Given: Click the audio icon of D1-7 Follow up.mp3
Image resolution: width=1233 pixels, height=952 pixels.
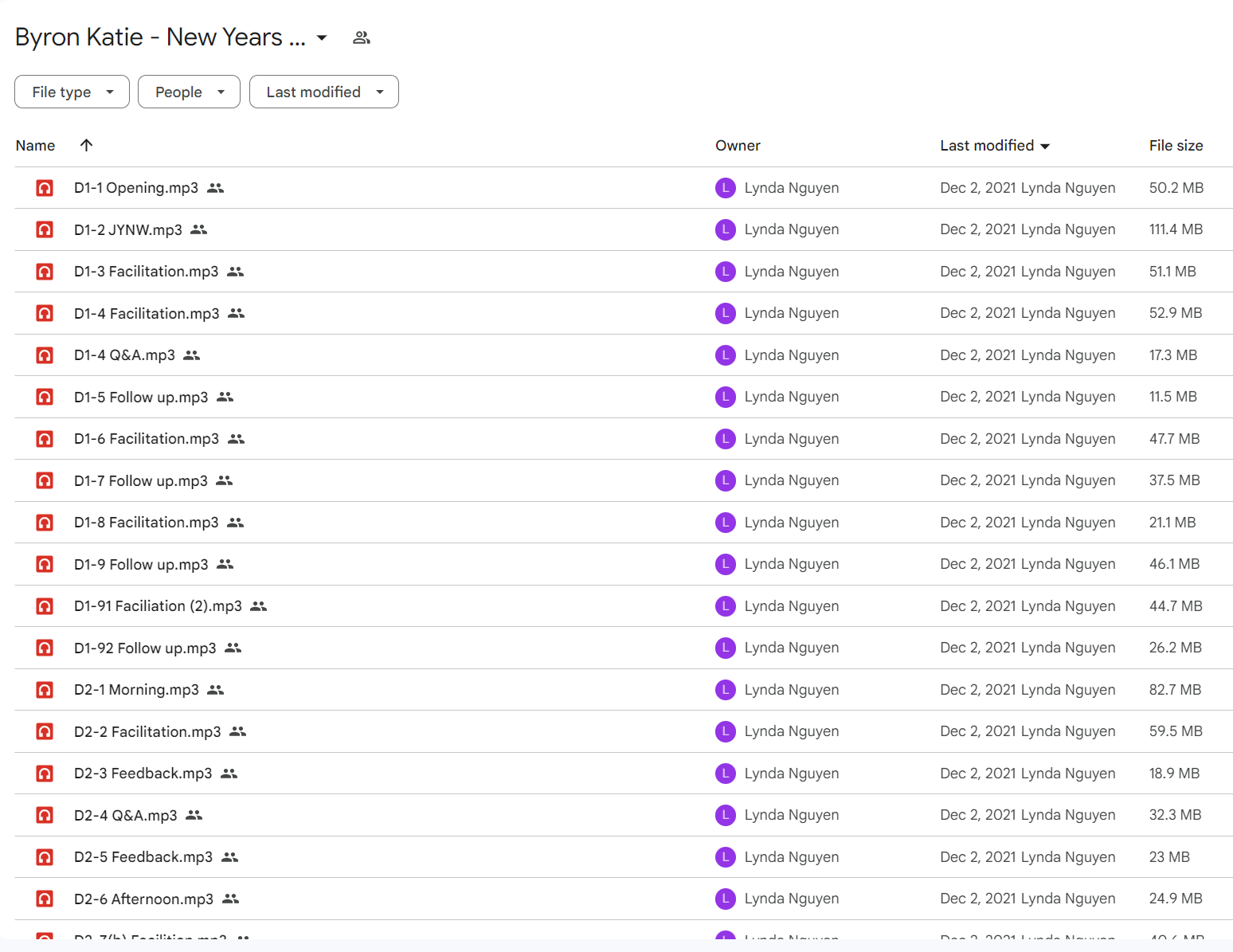Looking at the screenshot, I should 45,480.
